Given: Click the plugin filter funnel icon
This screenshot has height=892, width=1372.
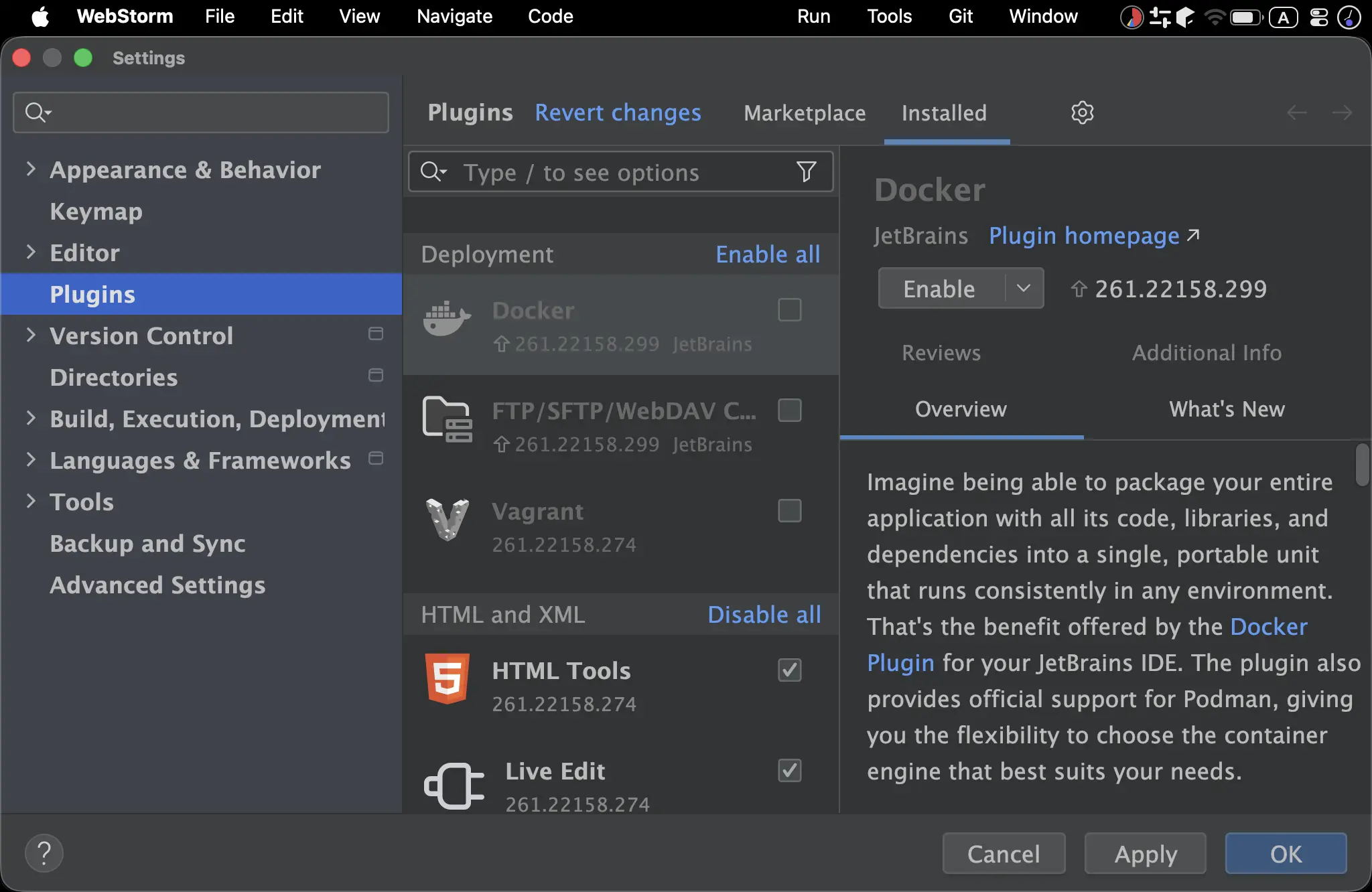Looking at the screenshot, I should [806, 172].
